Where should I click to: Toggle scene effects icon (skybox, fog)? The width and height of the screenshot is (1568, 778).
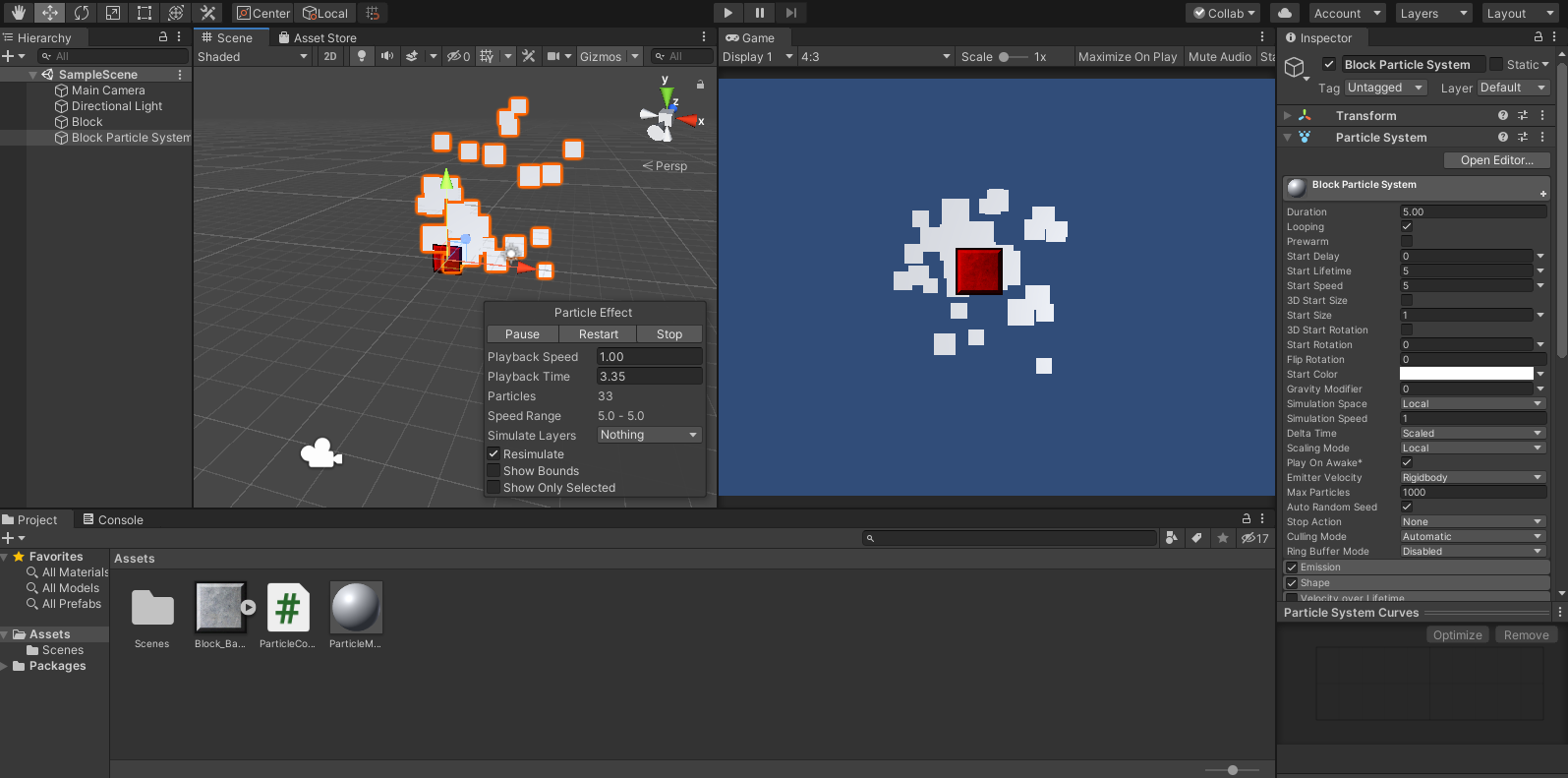pos(412,56)
